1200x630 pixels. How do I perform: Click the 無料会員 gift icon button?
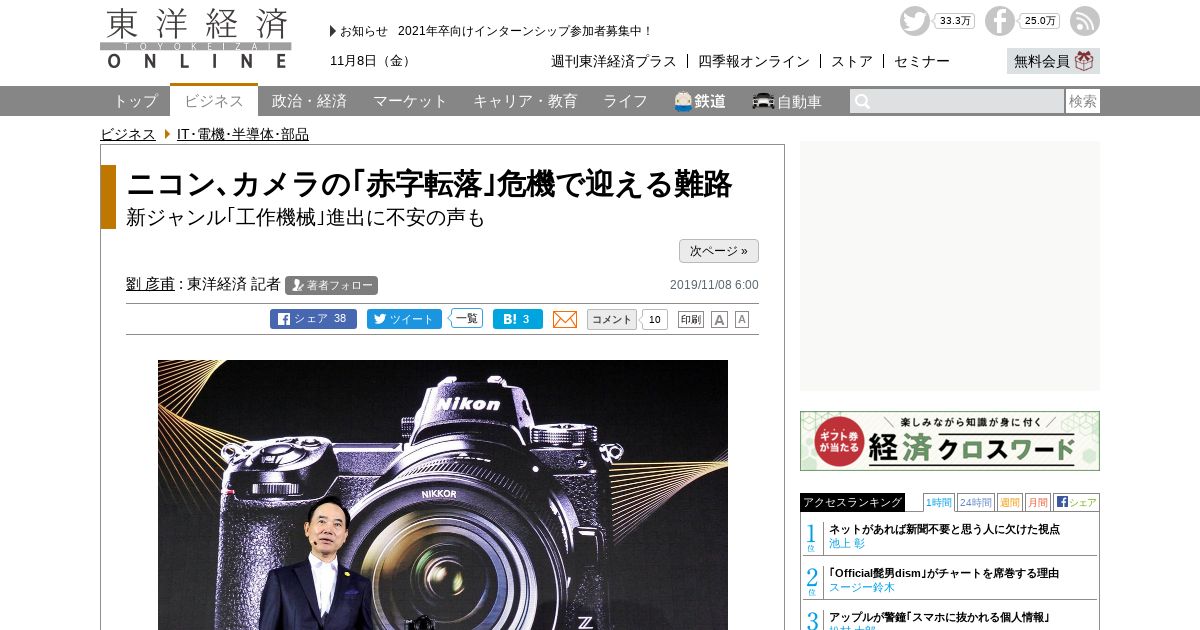pos(1053,61)
